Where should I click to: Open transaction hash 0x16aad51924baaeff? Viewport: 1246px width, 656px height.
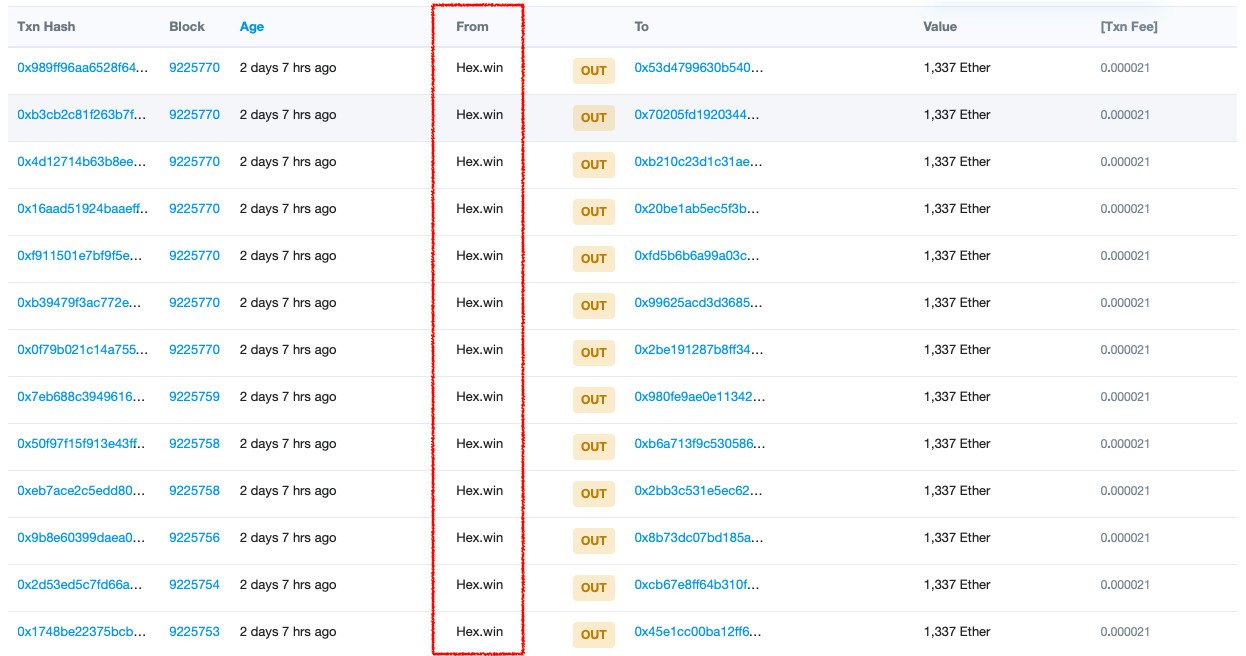[x=83, y=209]
